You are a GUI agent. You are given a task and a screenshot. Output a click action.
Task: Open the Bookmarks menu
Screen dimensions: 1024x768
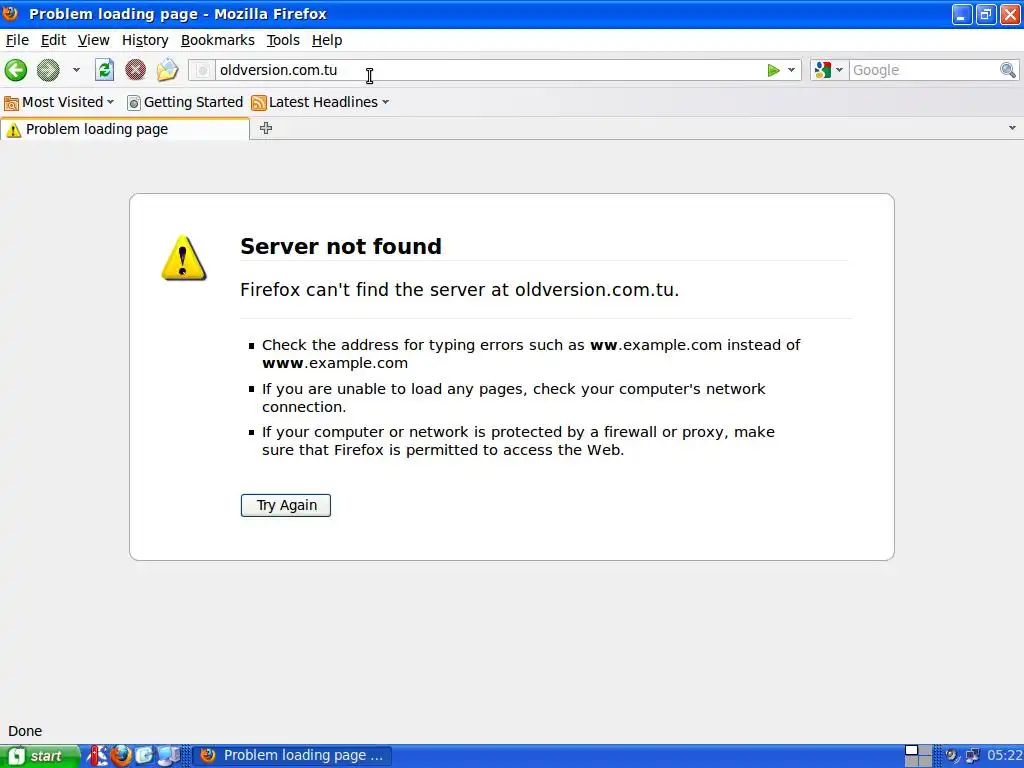[x=217, y=40]
